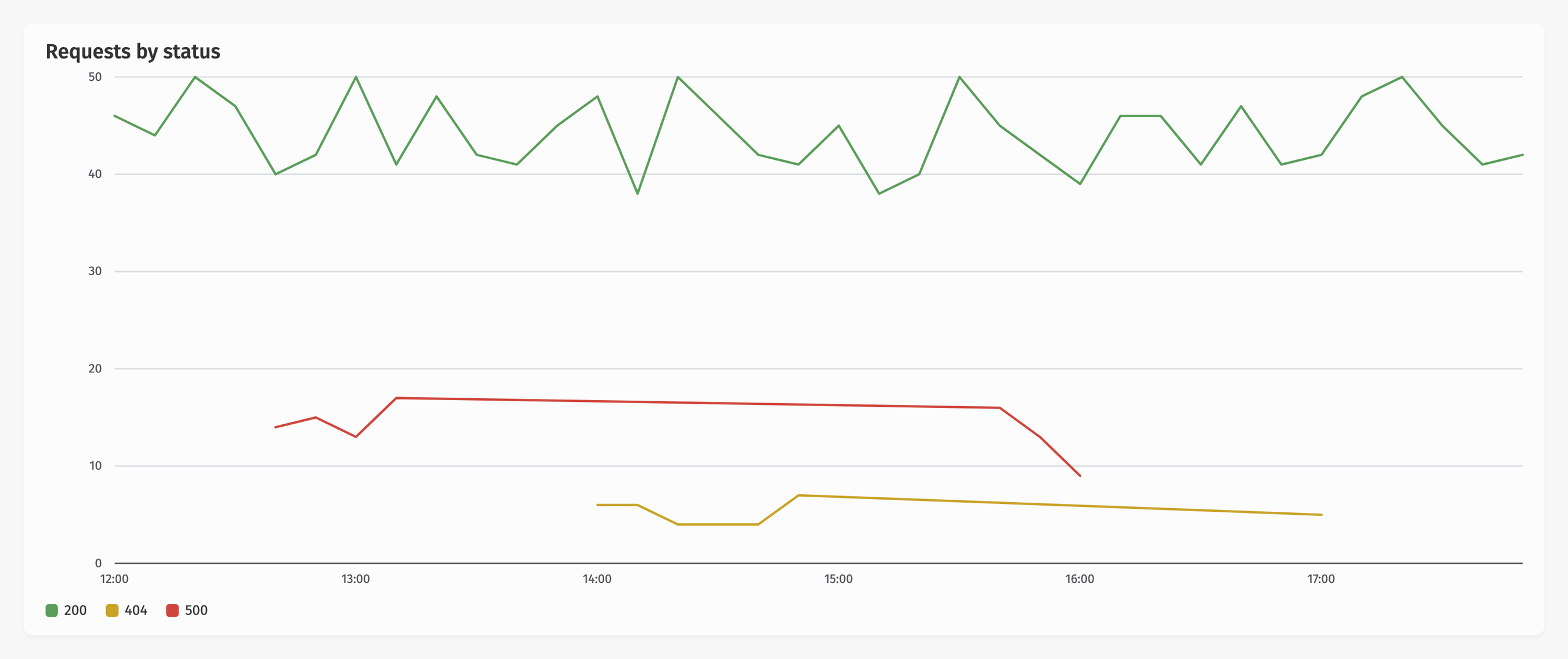This screenshot has width=1568, height=659.
Task: Click the green 200 line peak at 13:00
Action: coord(355,77)
